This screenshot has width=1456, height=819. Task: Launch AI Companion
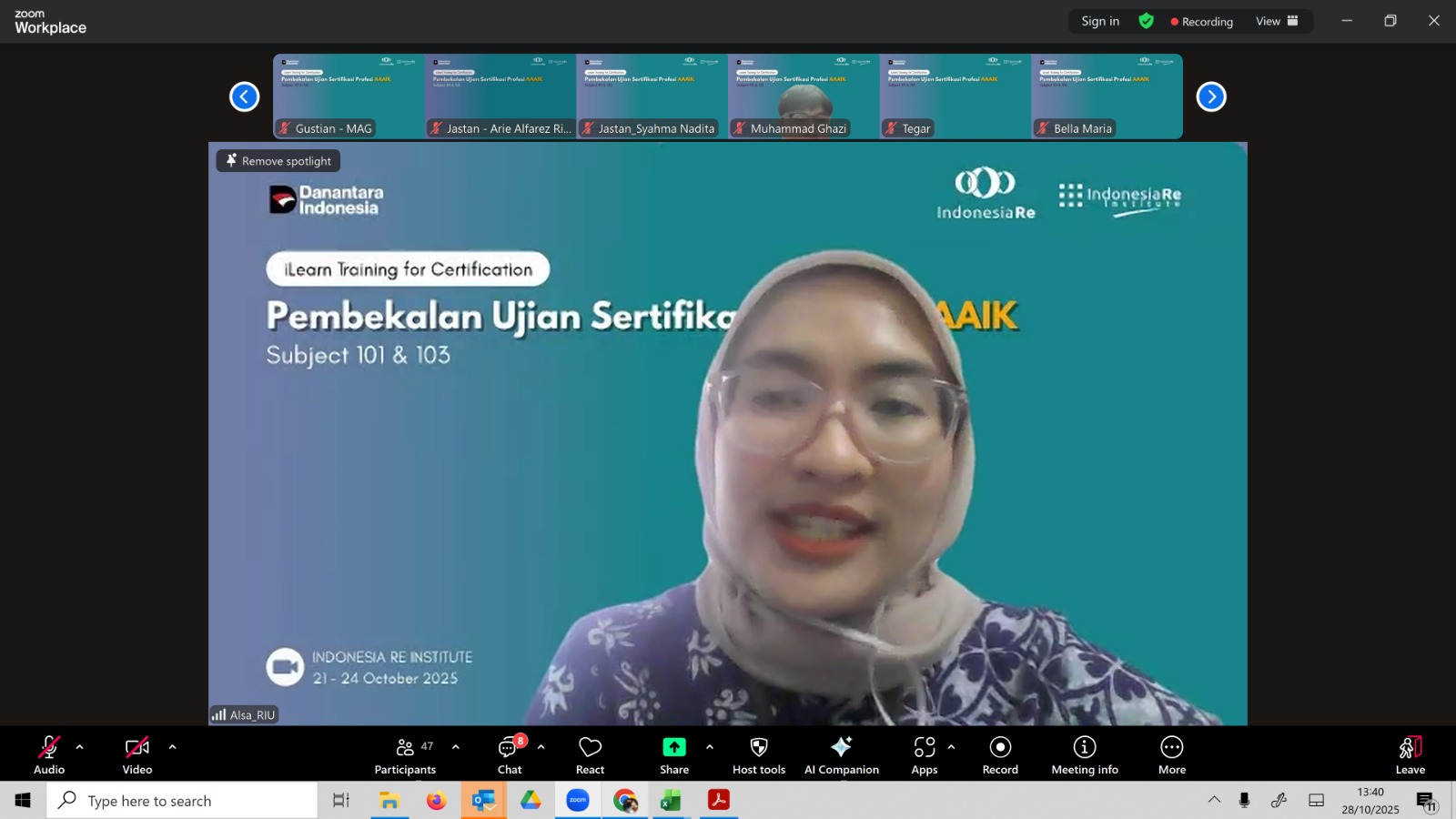coord(841,755)
